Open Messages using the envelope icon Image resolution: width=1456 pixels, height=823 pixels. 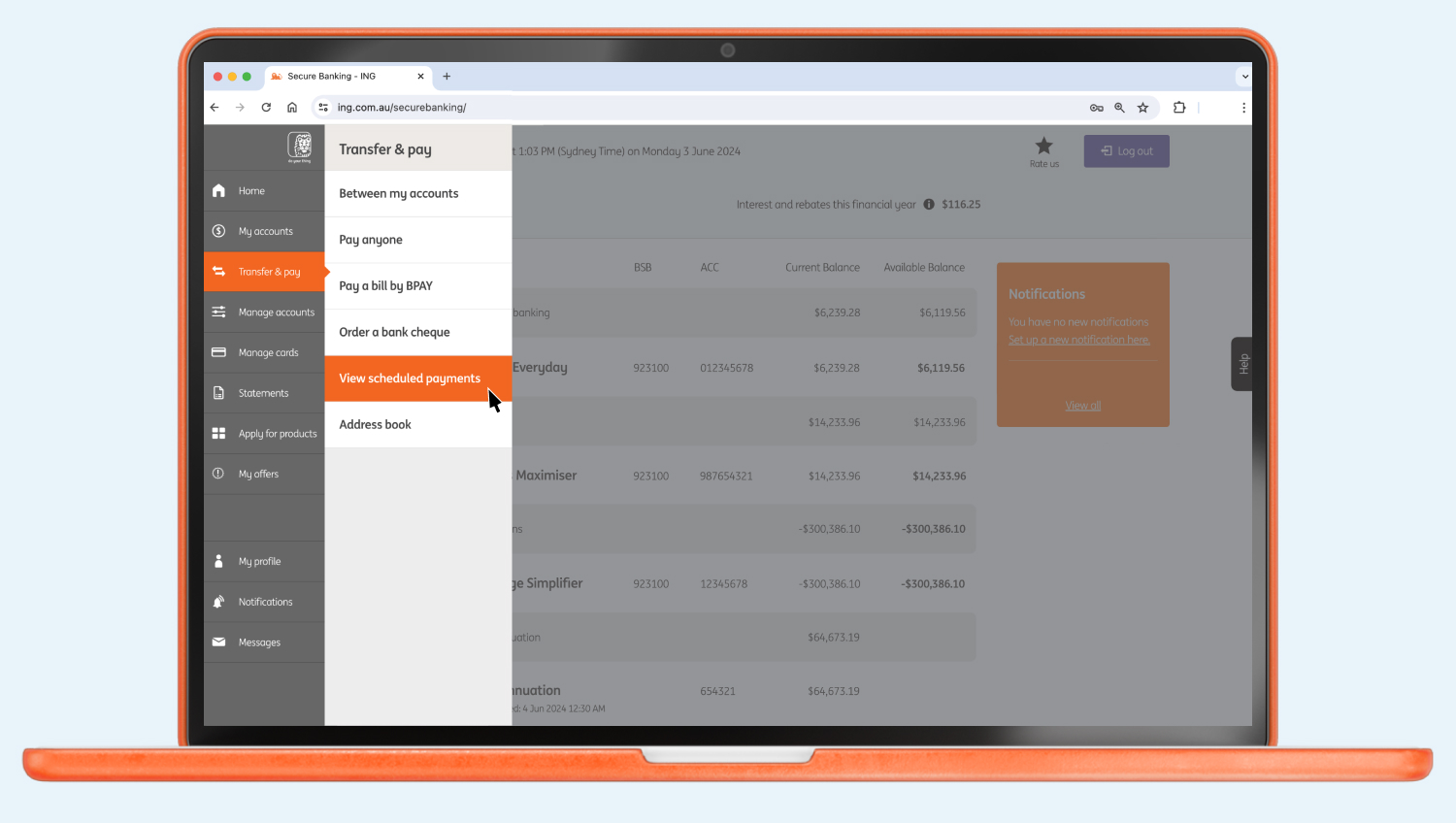(219, 642)
